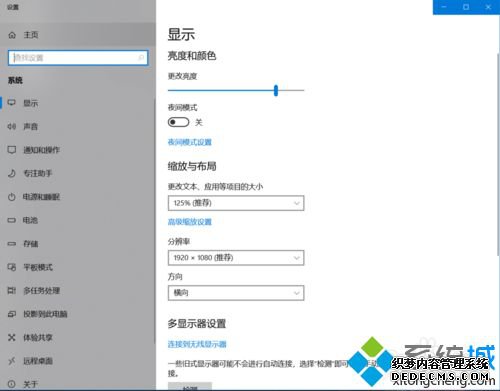Click the power icon for 电源和睡眠
The height and width of the screenshot is (391, 500).
12,197
